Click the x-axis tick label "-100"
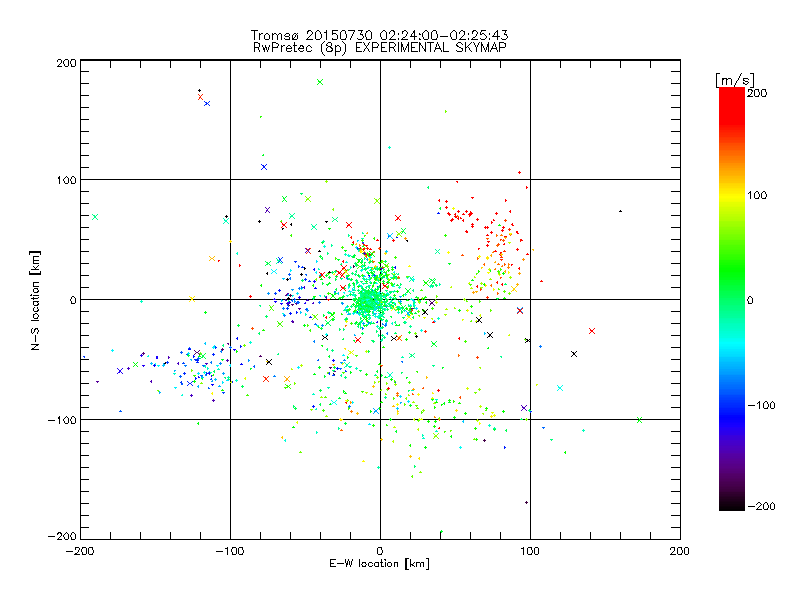Image resolution: width=800 pixels, height=600 pixels. pyautogui.click(x=230, y=552)
